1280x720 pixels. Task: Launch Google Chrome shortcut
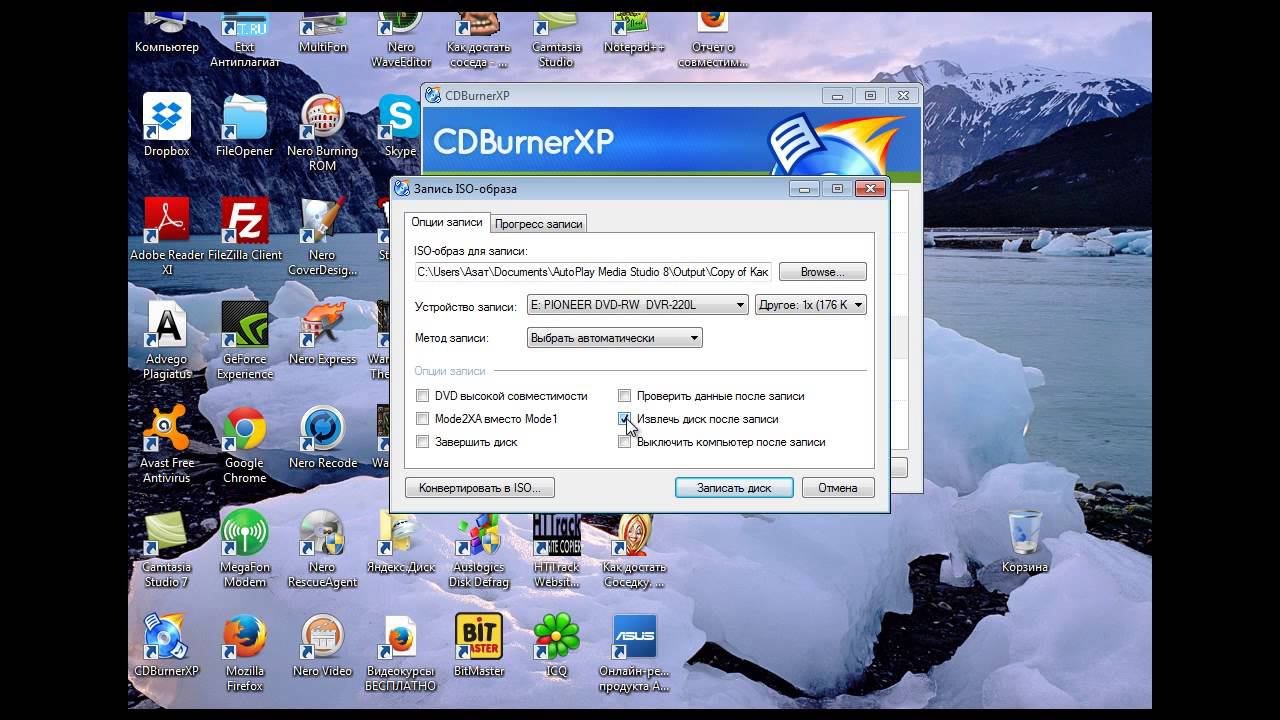click(244, 444)
